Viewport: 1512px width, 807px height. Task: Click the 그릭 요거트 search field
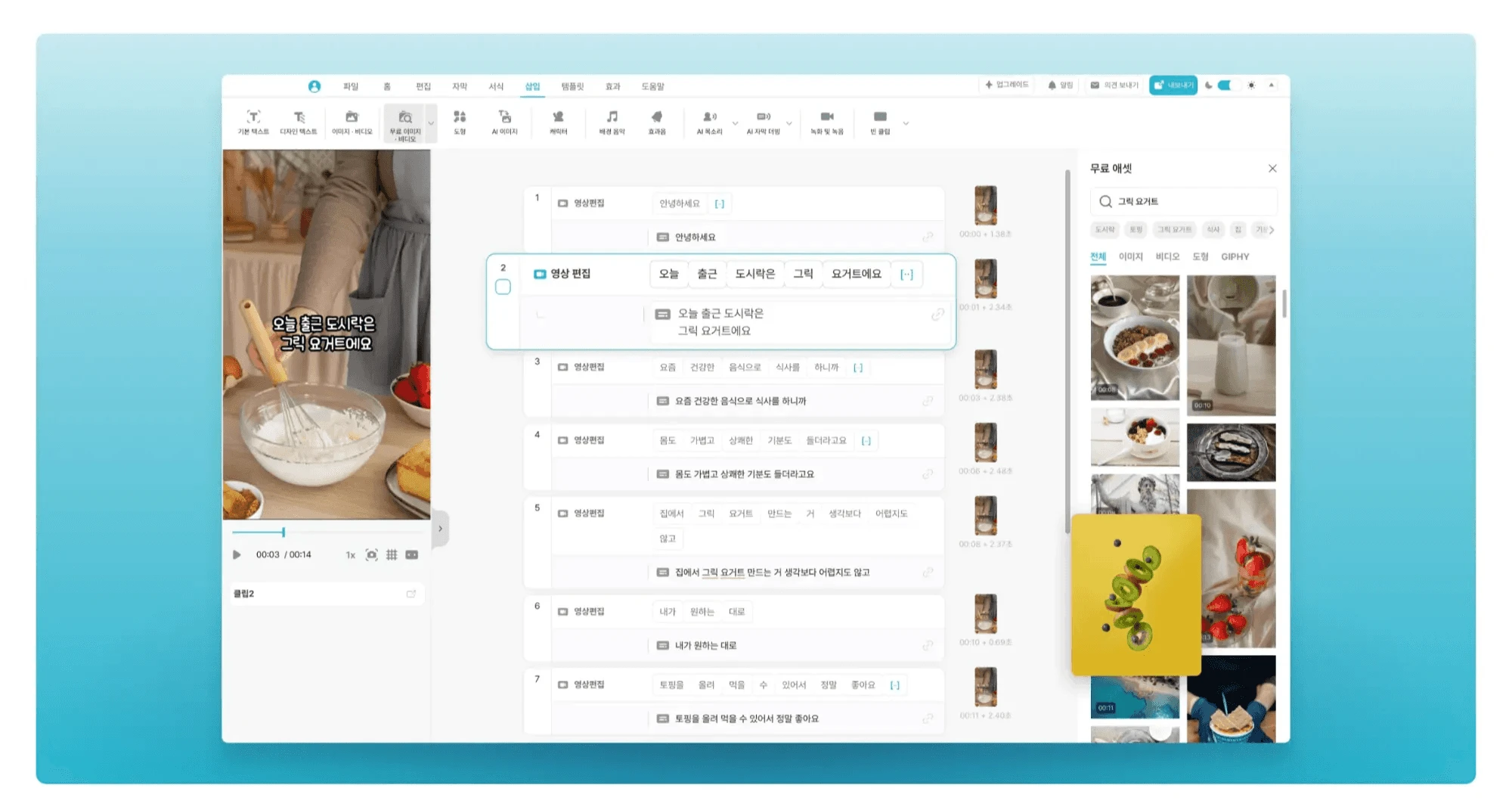pyautogui.click(x=1184, y=201)
